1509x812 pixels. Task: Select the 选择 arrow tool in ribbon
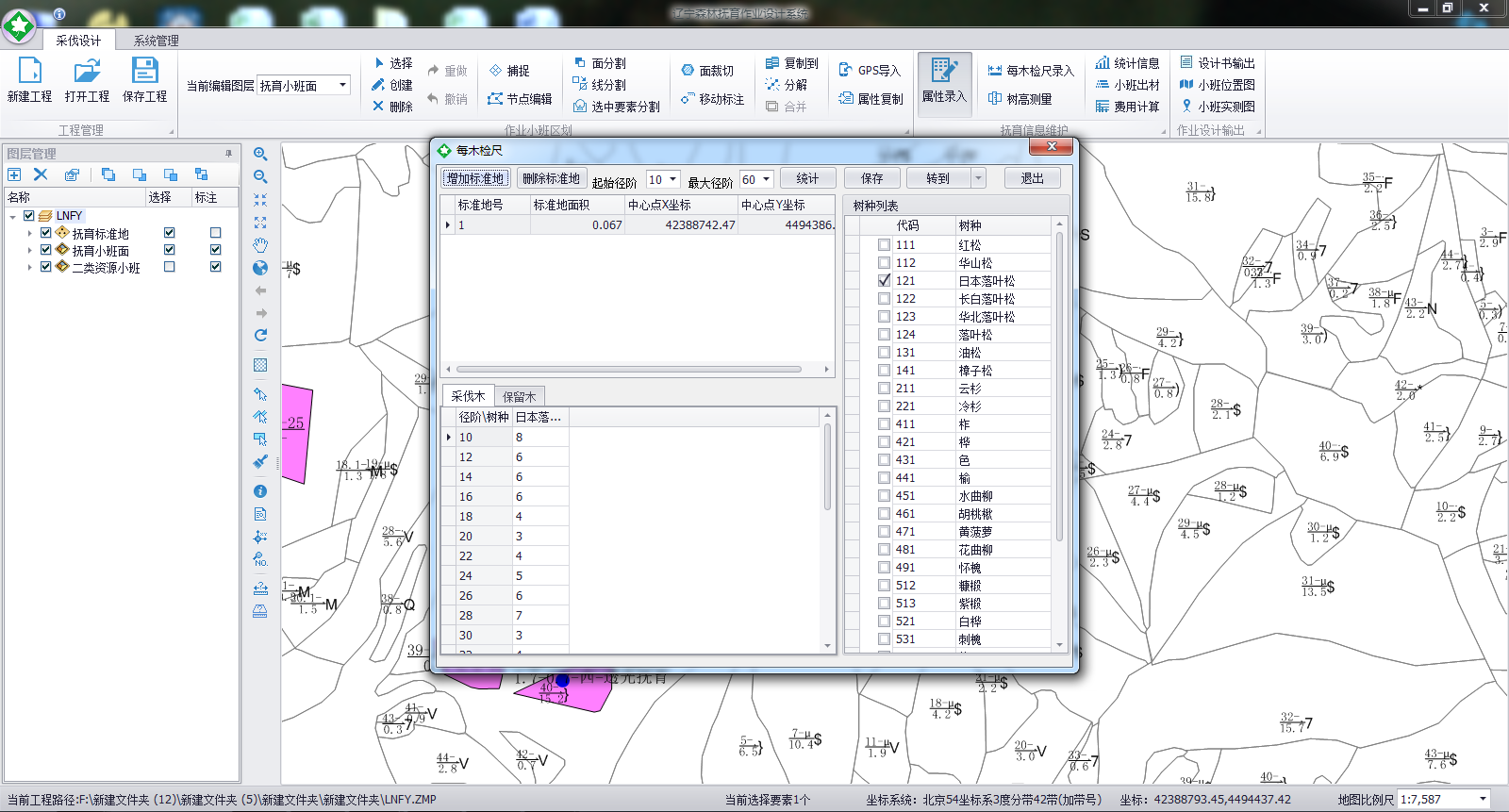[393, 63]
